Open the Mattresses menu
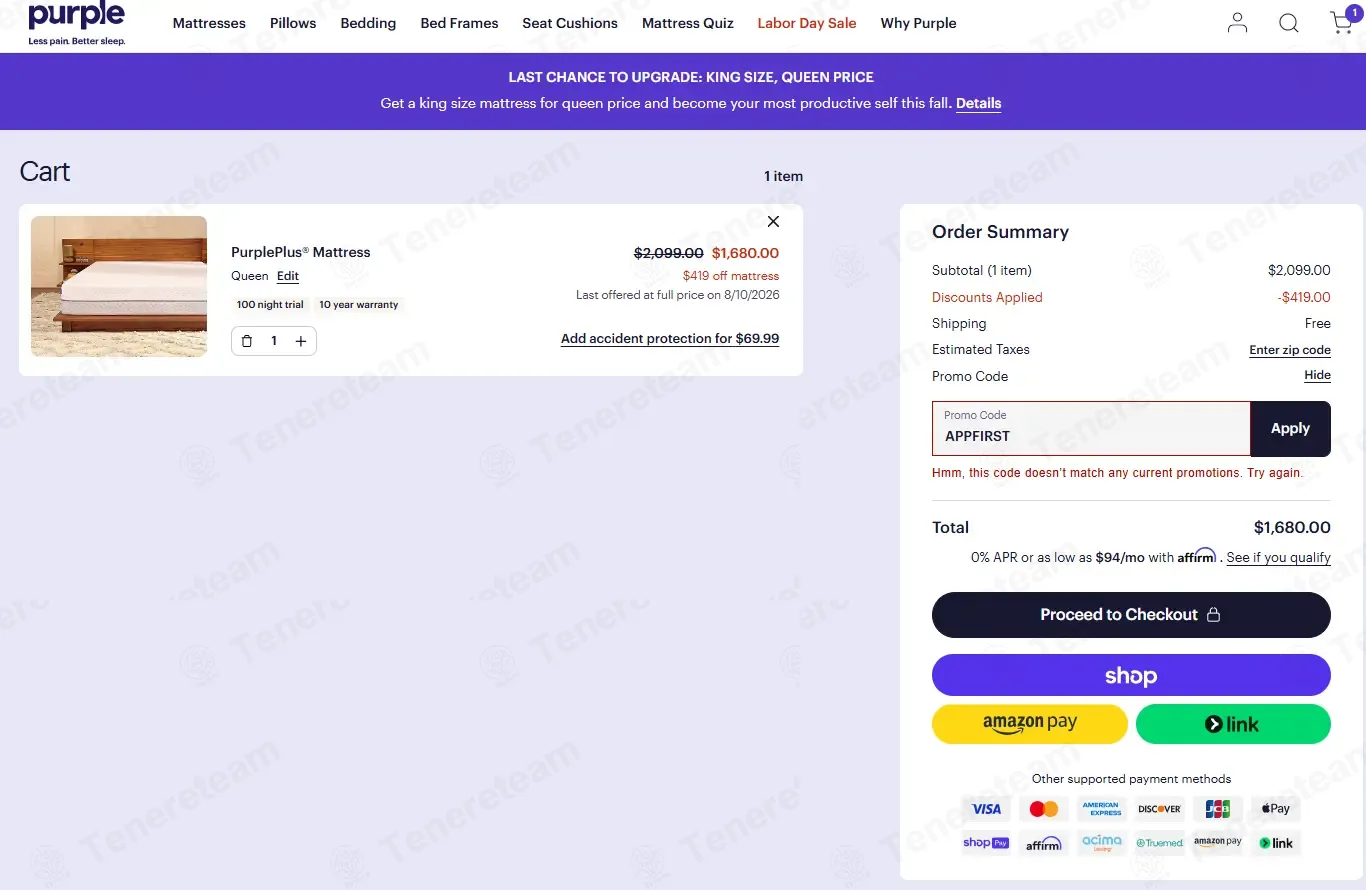Viewport: 1366px width, 890px height. pos(209,23)
